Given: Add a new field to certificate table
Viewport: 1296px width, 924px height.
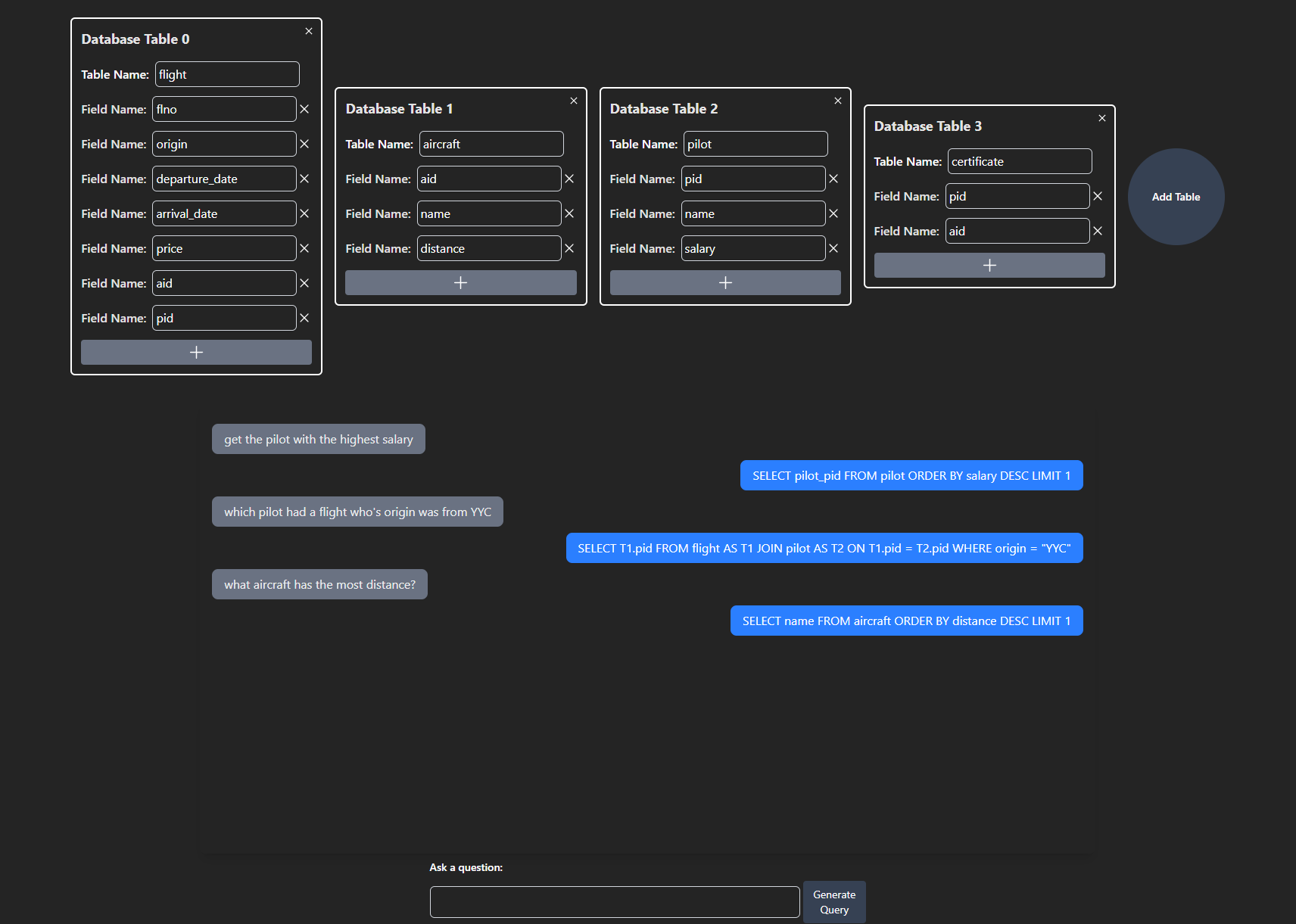Looking at the screenshot, I should [989, 266].
